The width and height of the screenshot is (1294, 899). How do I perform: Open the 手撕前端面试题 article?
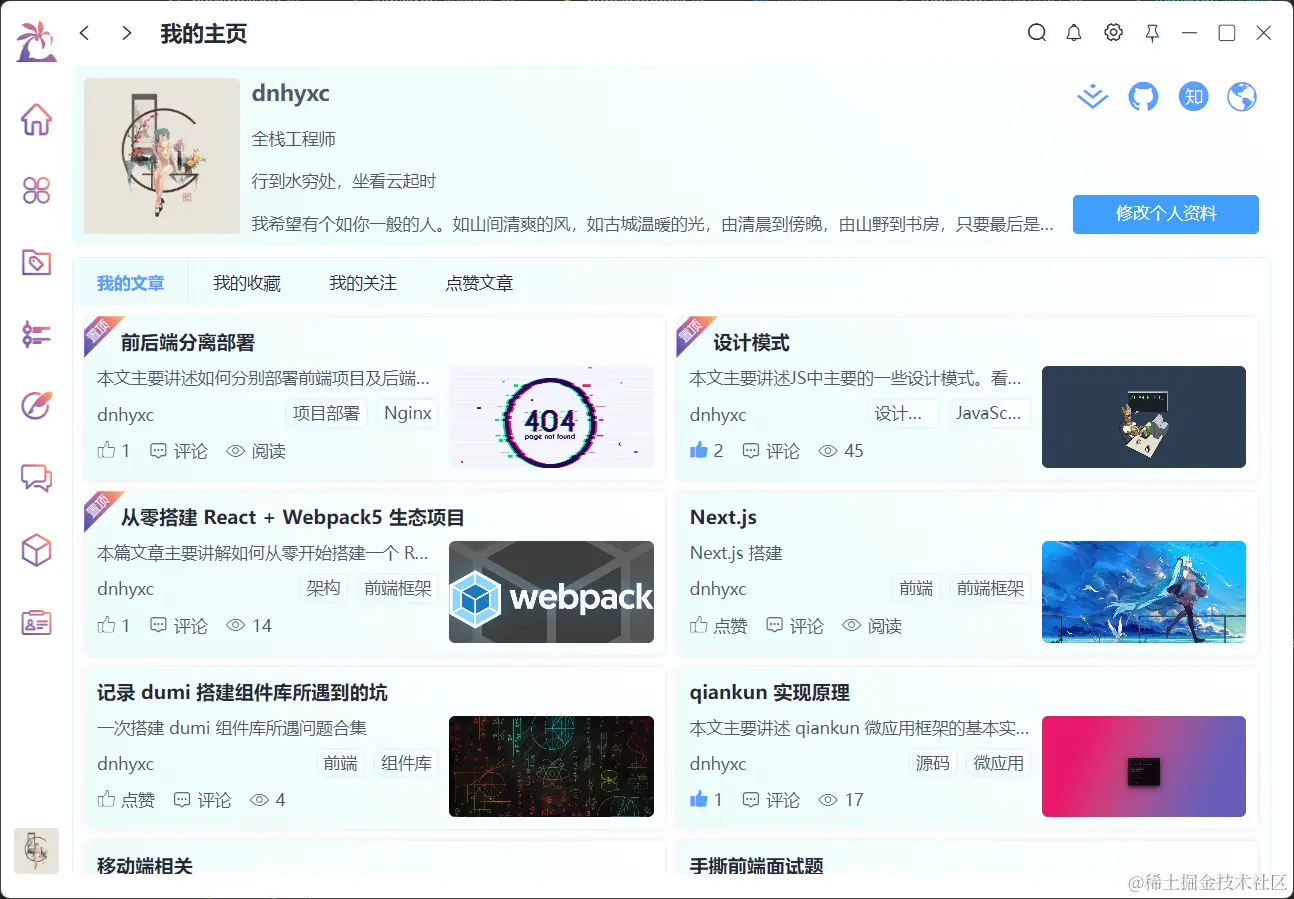click(756, 866)
